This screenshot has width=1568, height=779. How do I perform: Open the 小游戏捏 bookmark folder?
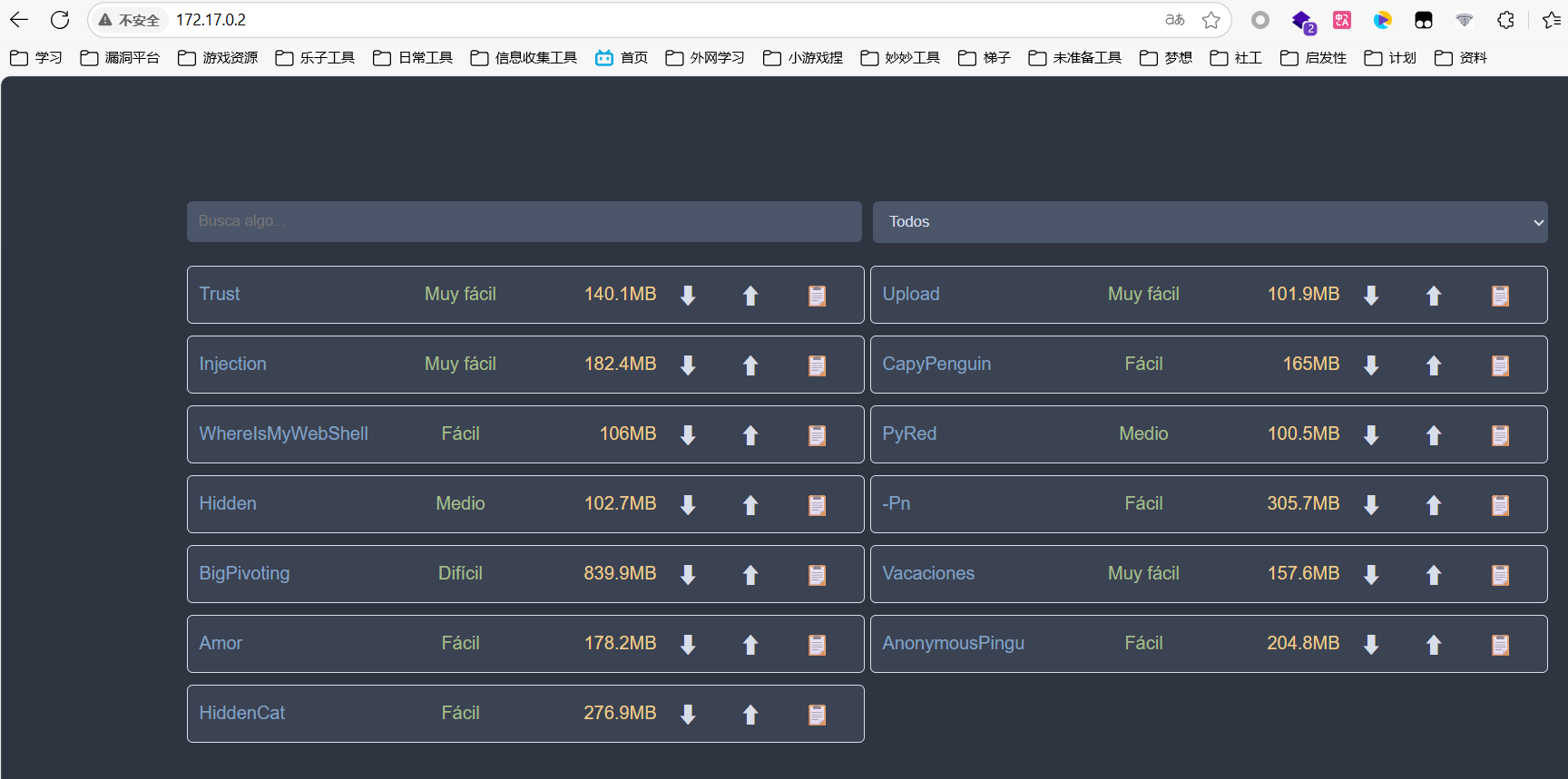tap(803, 58)
